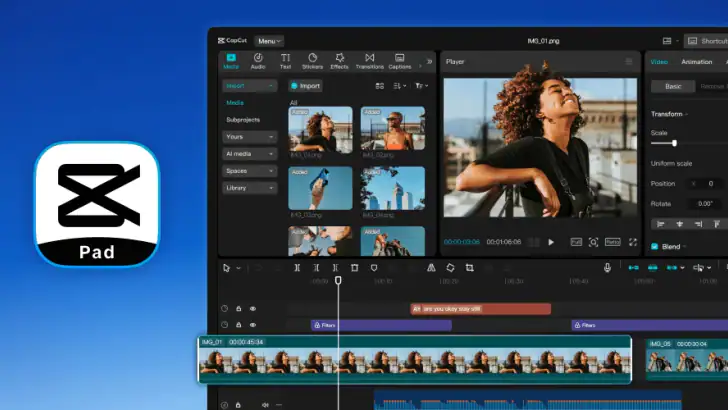This screenshot has height=410, width=728.
Task: Expand the Spaces dropdown
Action: coord(250,171)
